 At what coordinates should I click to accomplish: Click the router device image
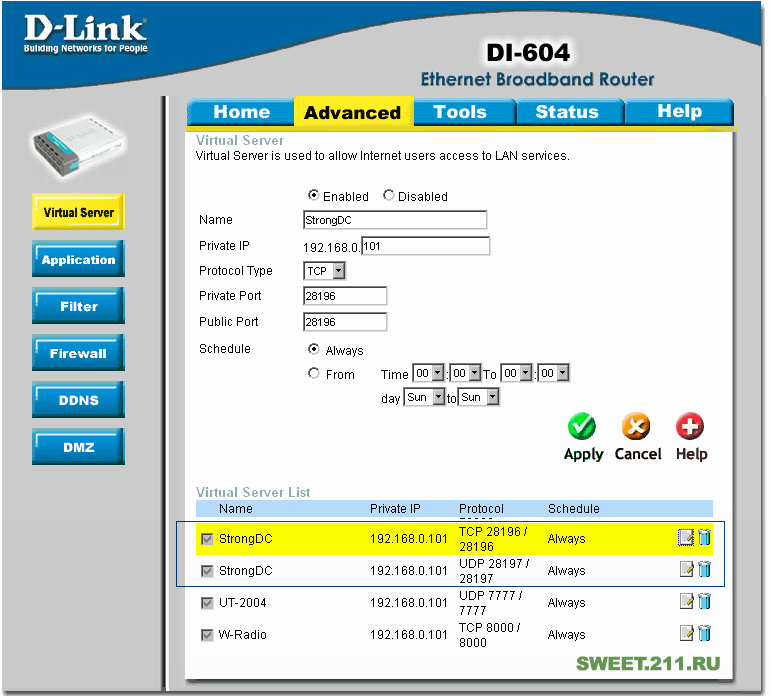[79, 146]
